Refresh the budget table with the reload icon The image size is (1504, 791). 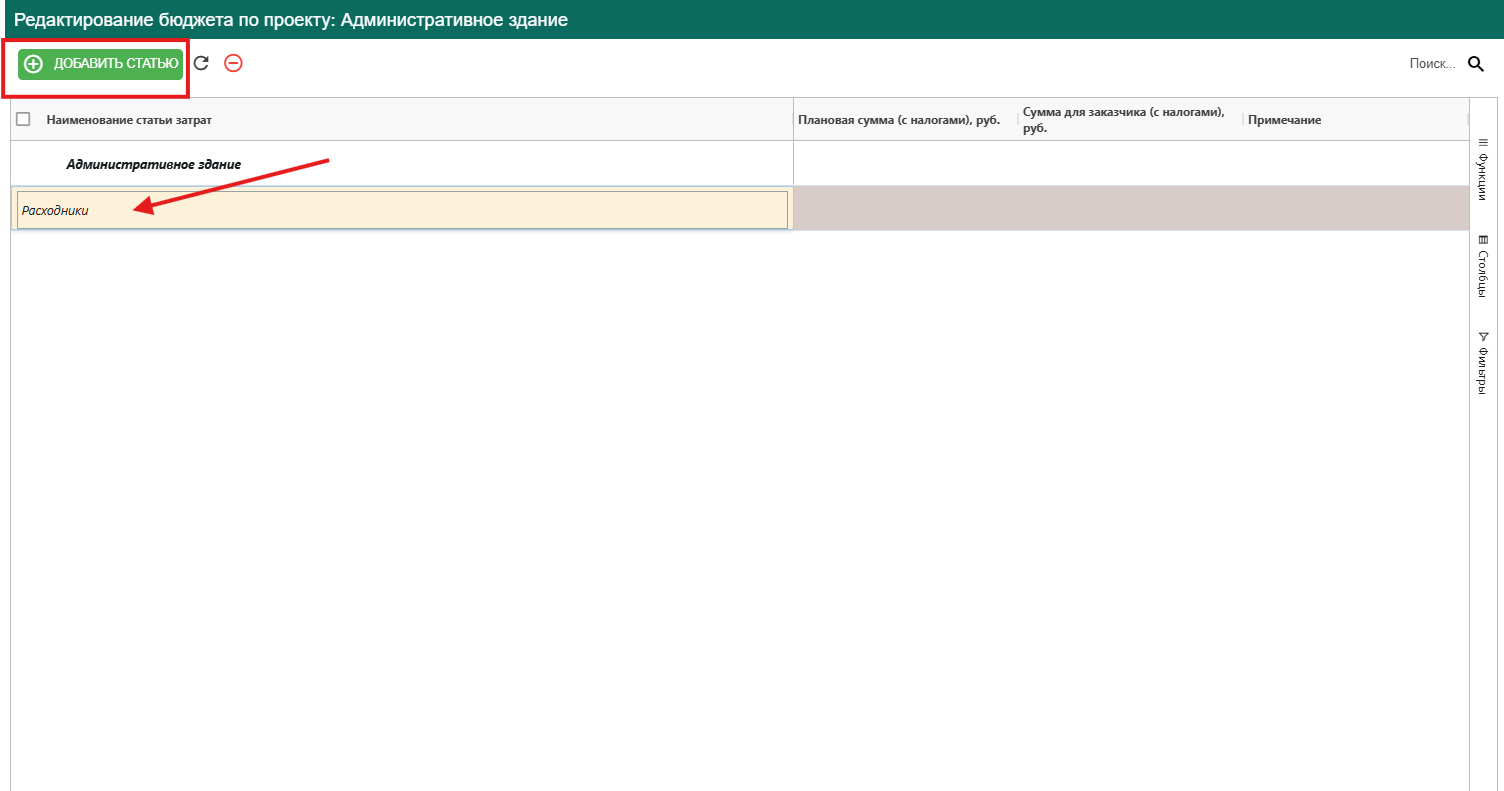click(201, 63)
